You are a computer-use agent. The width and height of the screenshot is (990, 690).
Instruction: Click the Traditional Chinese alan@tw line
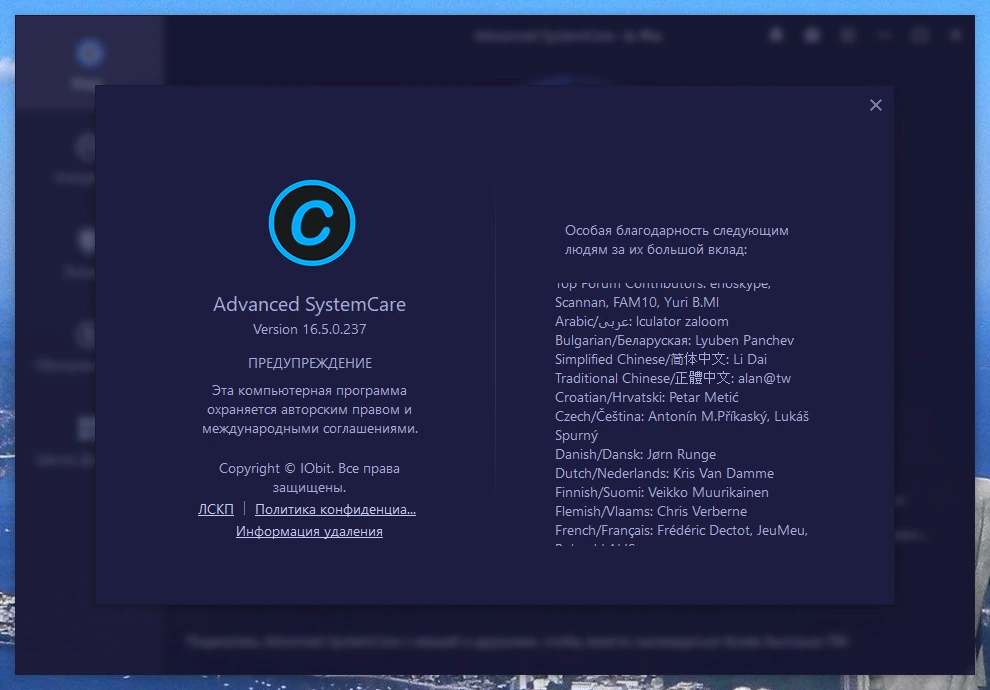pos(672,378)
